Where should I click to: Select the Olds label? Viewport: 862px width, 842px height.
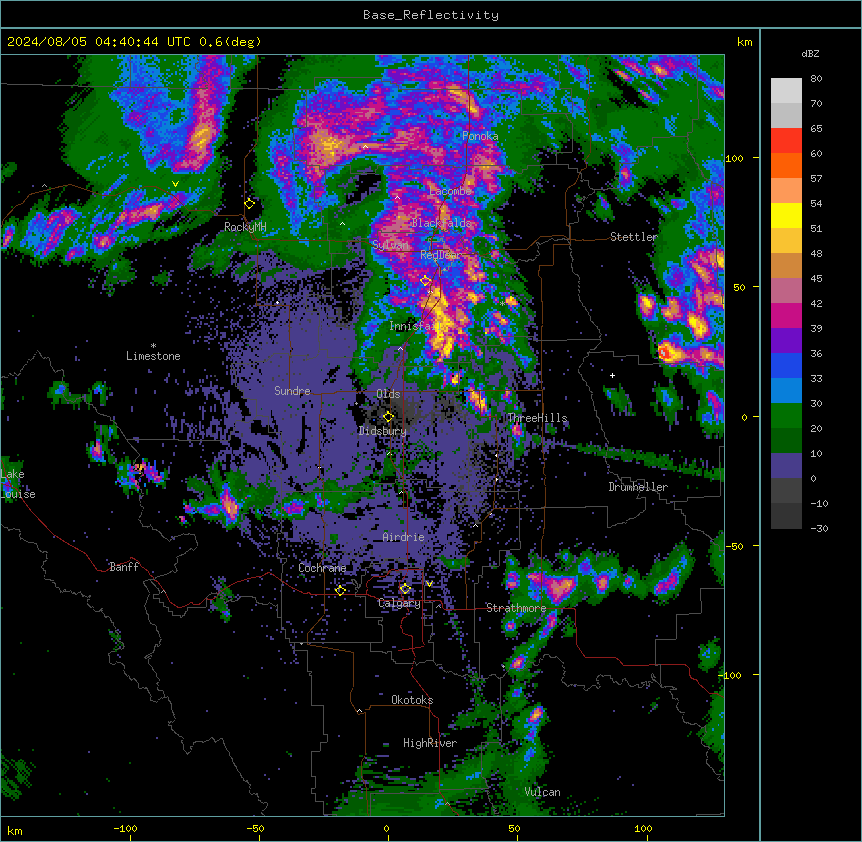tap(388, 394)
